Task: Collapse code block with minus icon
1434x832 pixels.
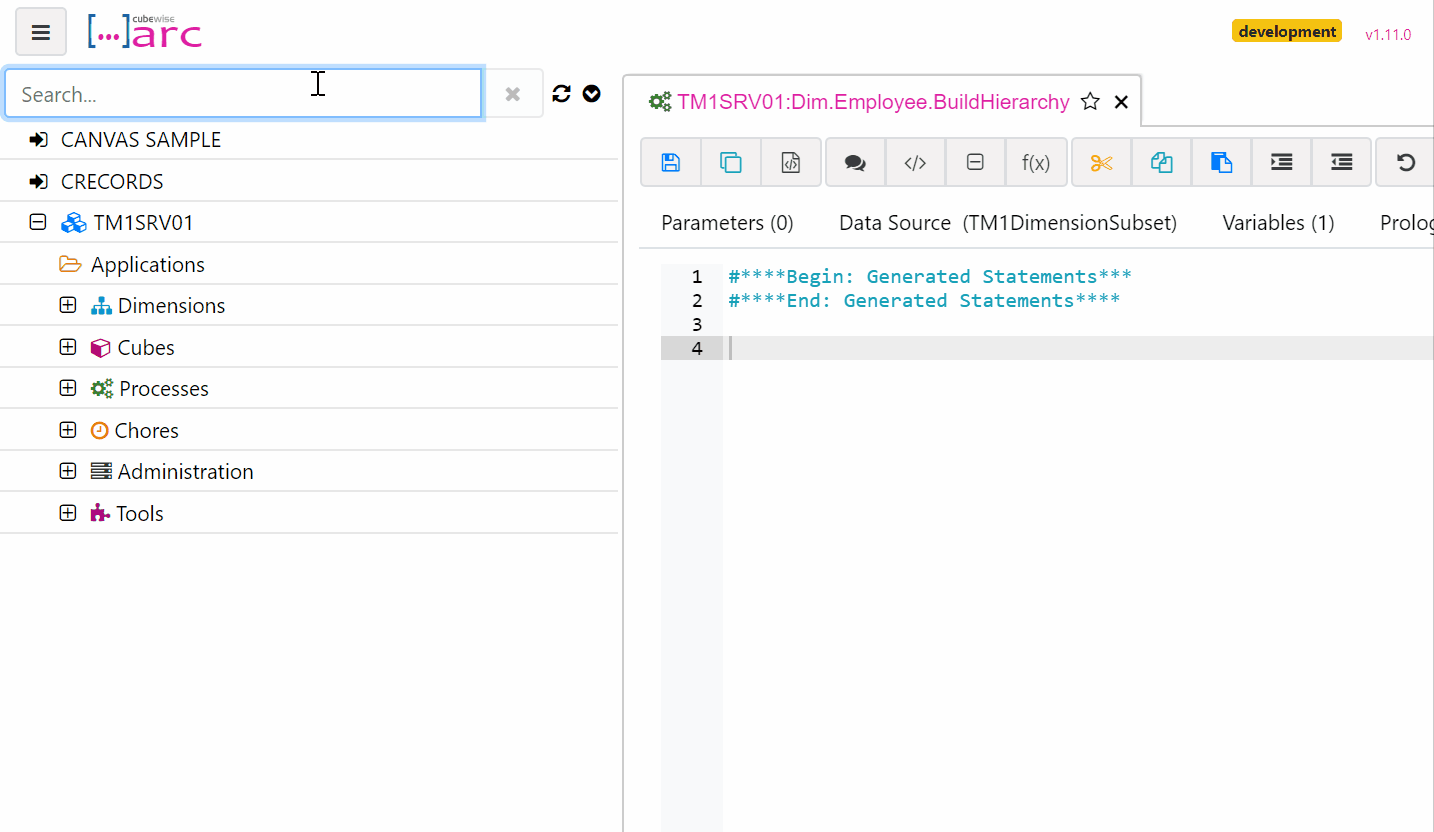Action: click(x=975, y=162)
